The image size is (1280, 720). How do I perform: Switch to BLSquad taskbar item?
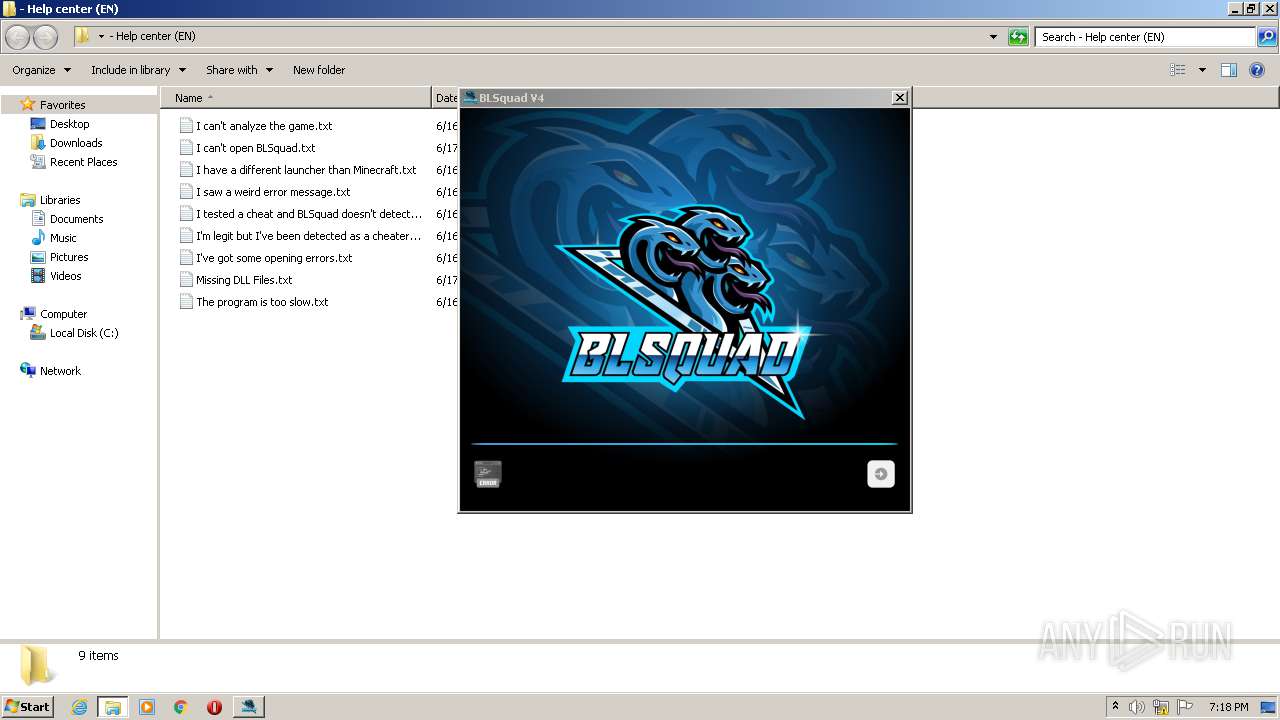click(248, 707)
